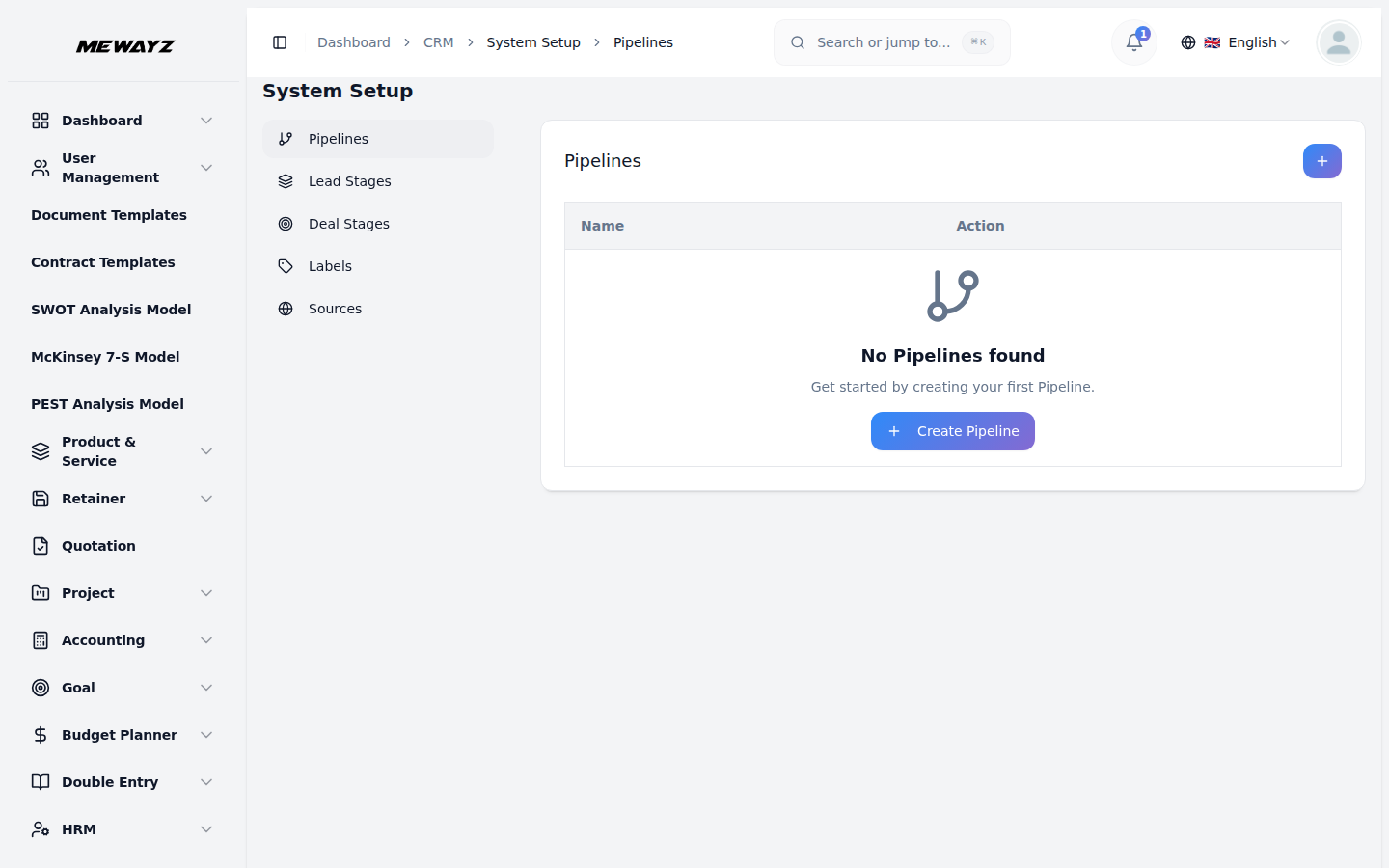Click the Deal Stages target icon
The height and width of the screenshot is (868, 1389).
pos(285,223)
